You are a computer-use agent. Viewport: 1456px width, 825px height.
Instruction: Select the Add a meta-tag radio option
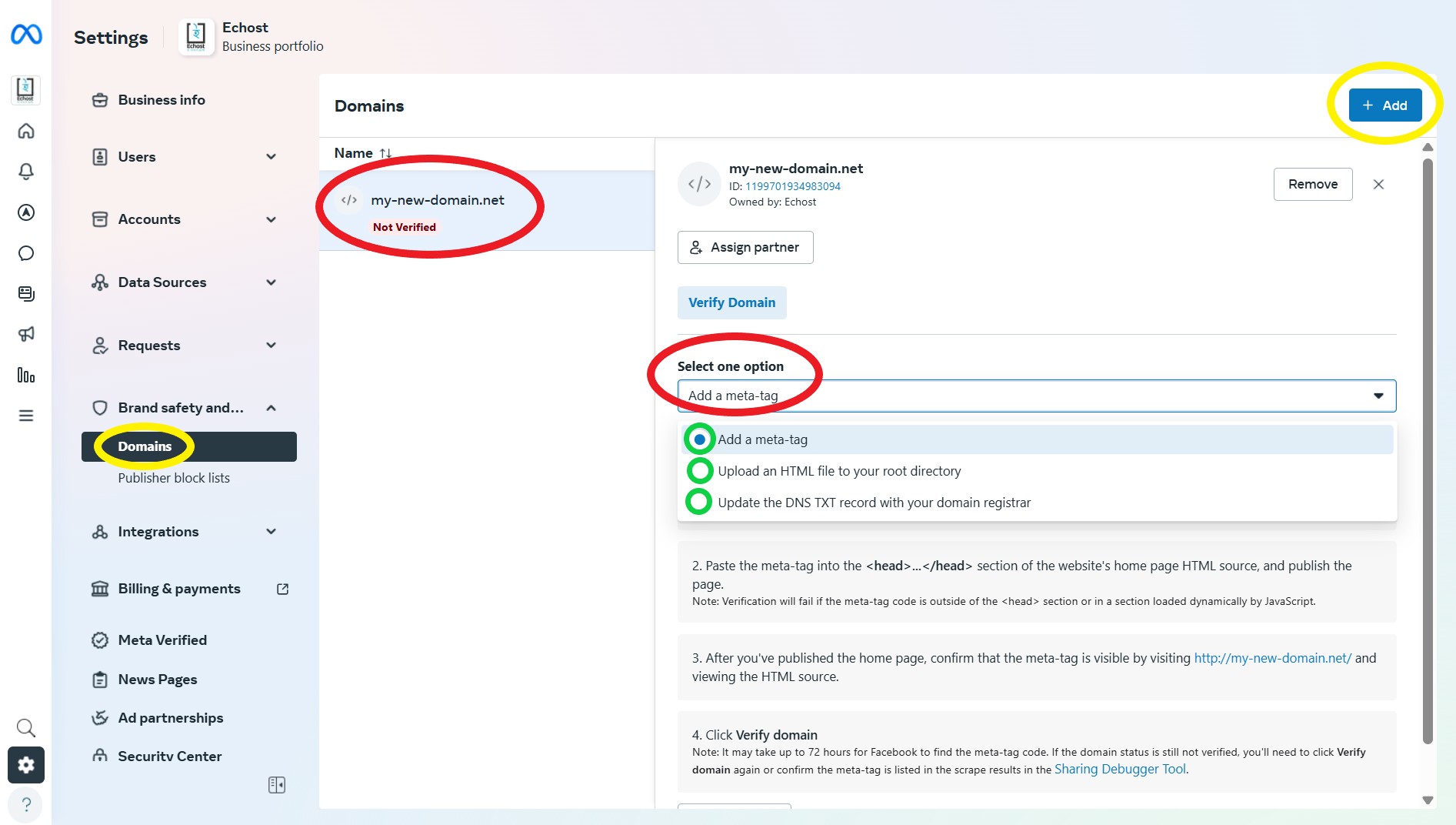(x=699, y=439)
